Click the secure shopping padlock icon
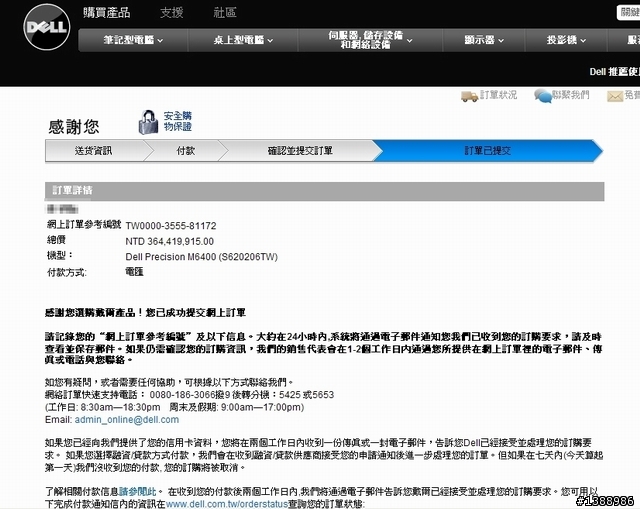This screenshot has width=640, height=509. [x=148, y=122]
